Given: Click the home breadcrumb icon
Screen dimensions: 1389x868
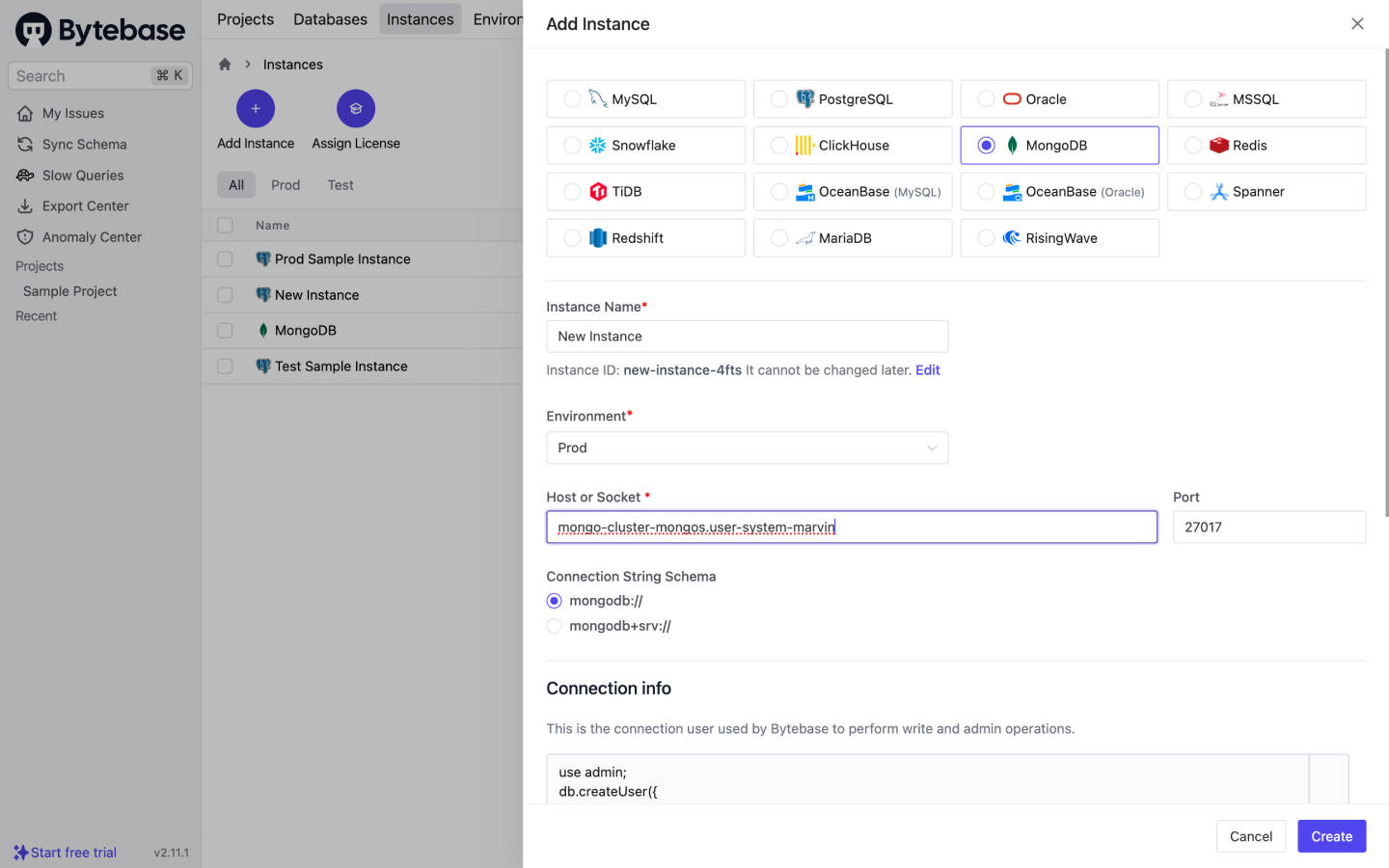Looking at the screenshot, I should click(225, 65).
